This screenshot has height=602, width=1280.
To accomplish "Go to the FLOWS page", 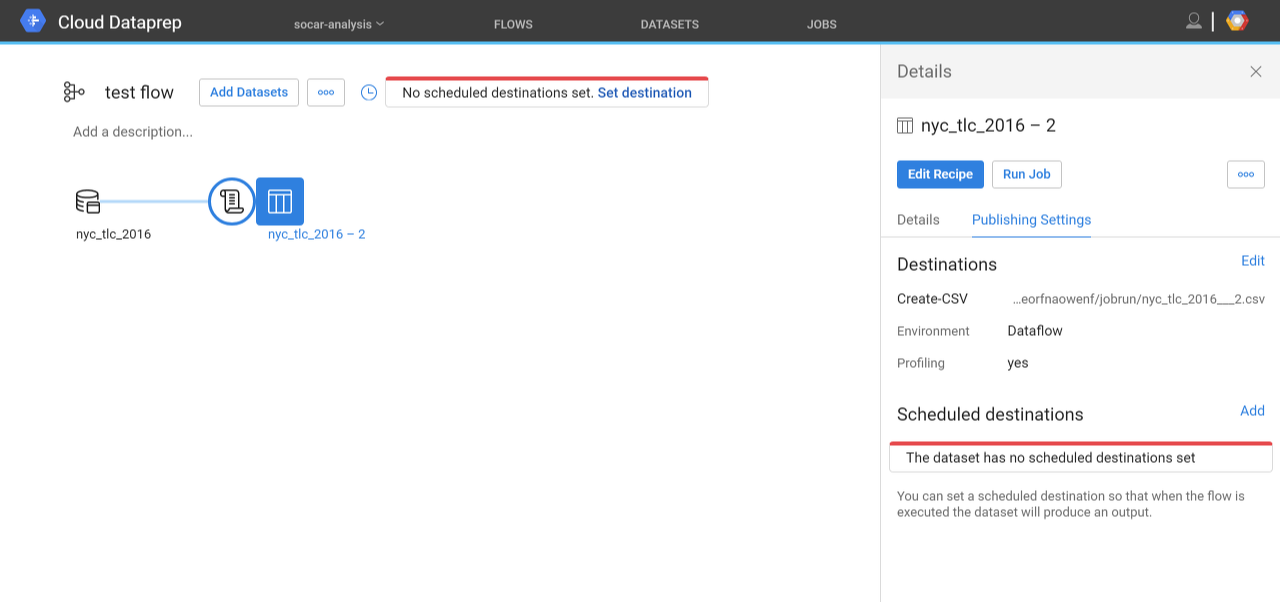I will click(513, 24).
